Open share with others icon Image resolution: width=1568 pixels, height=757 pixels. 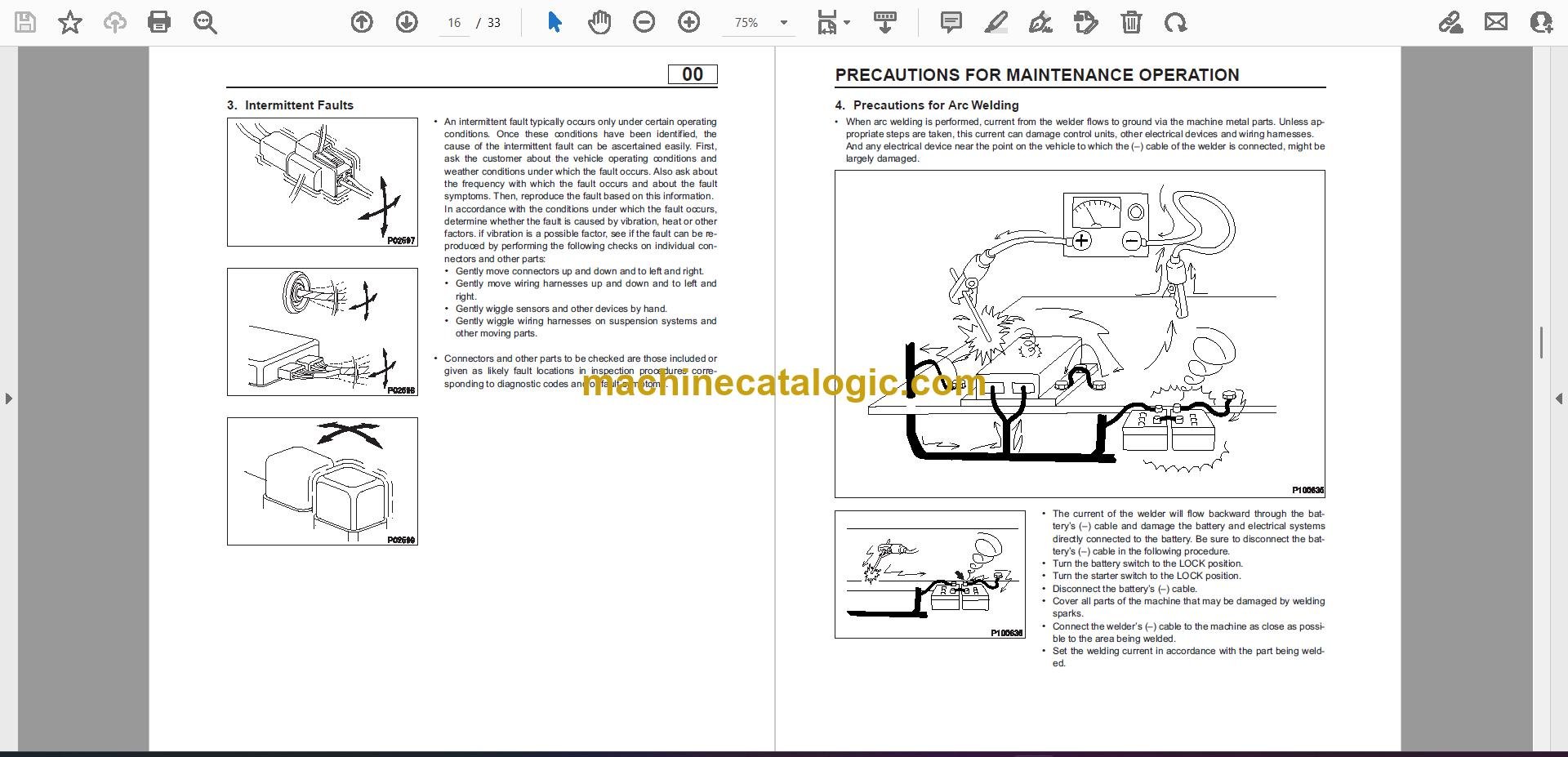click(1541, 22)
